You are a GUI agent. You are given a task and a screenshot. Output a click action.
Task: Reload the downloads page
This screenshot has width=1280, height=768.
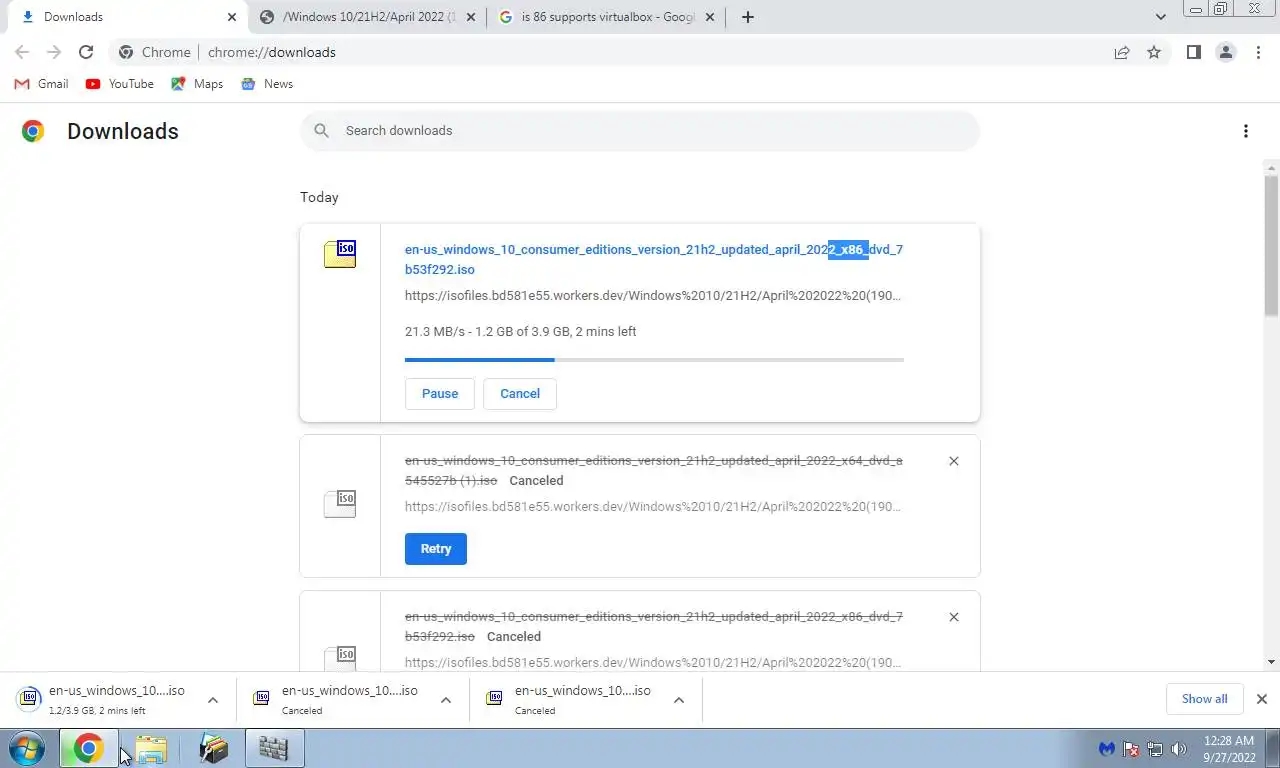pyautogui.click(x=86, y=52)
